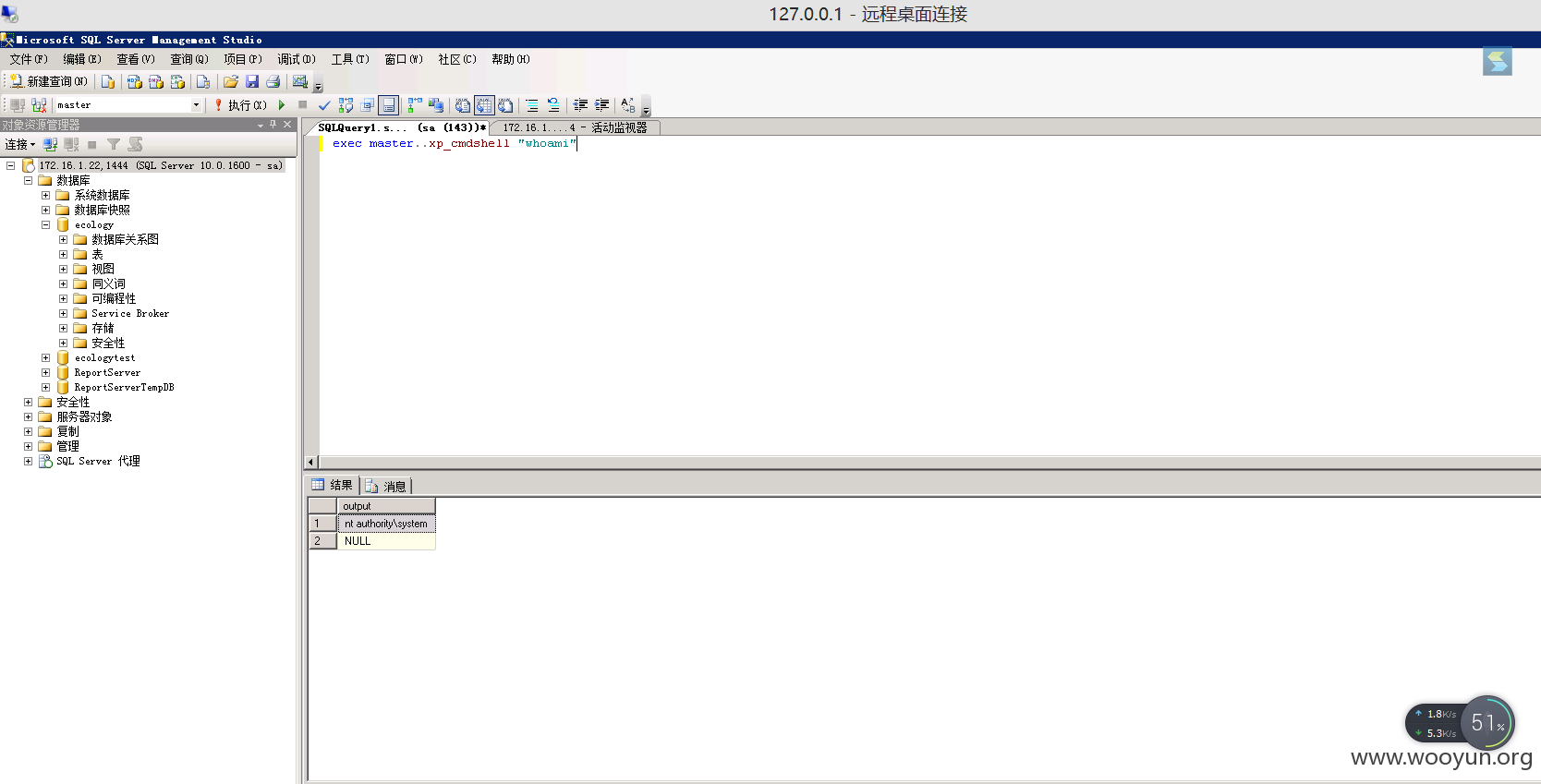Open the 查看 (View) menu
Viewport: 1541px width, 784px height.
click(x=136, y=59)
